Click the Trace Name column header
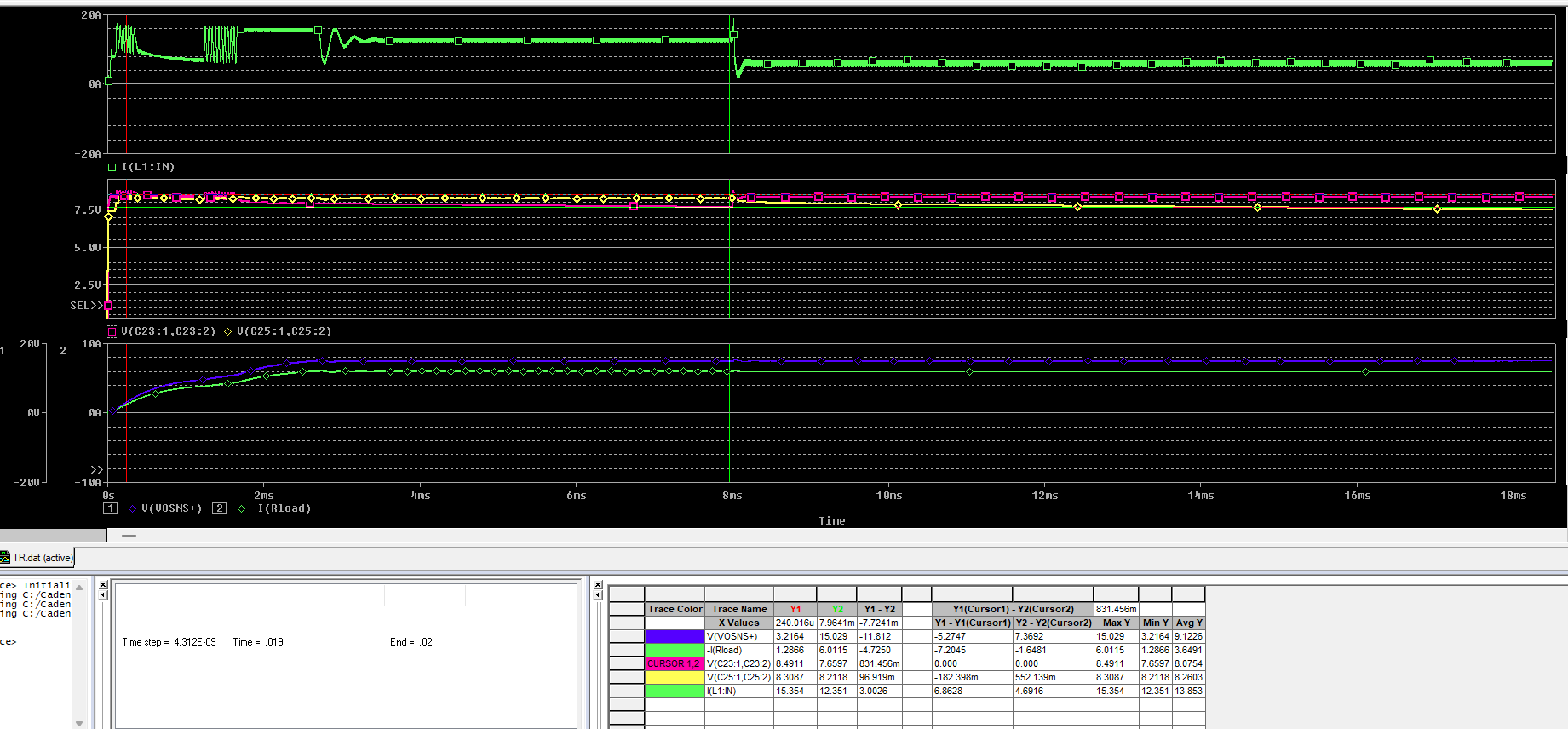The height and width of the screenshot is (729, 1568). pos(739,609)
